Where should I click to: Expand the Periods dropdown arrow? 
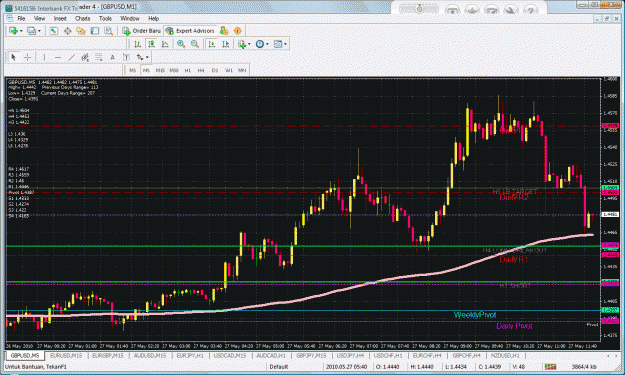tap(267, 44)
